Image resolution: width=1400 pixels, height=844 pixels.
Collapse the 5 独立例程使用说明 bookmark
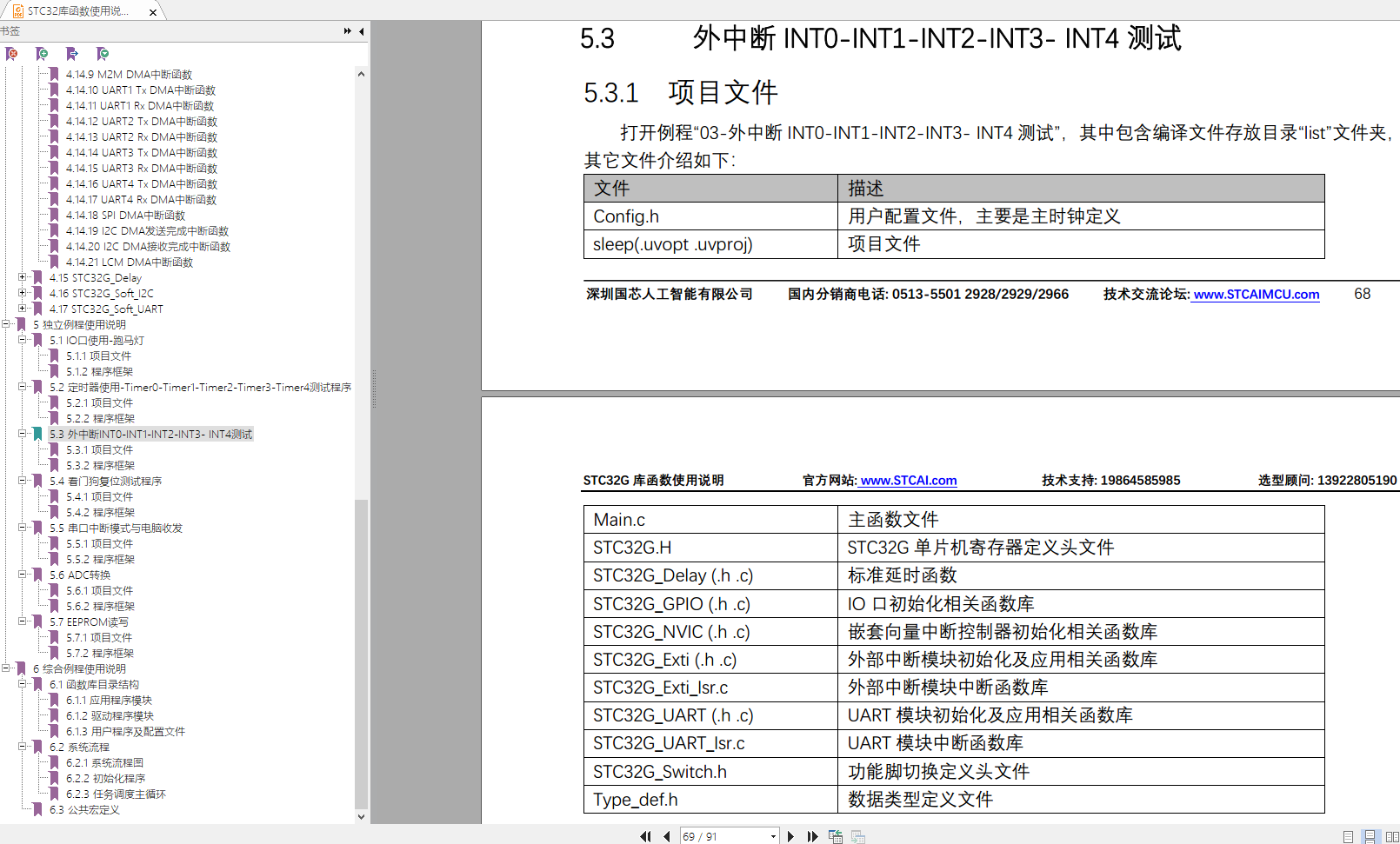coord(5,324)
